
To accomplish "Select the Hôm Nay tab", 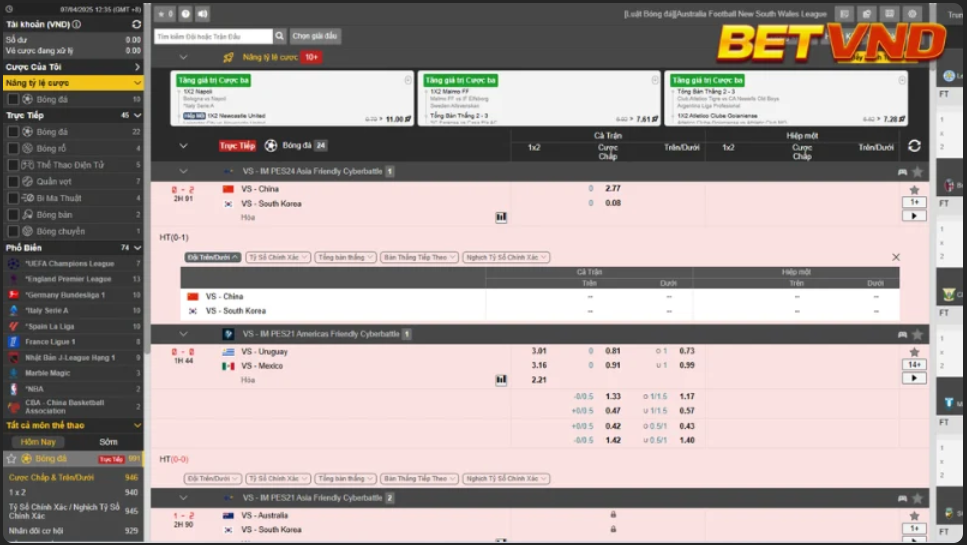I will point(39,441).
